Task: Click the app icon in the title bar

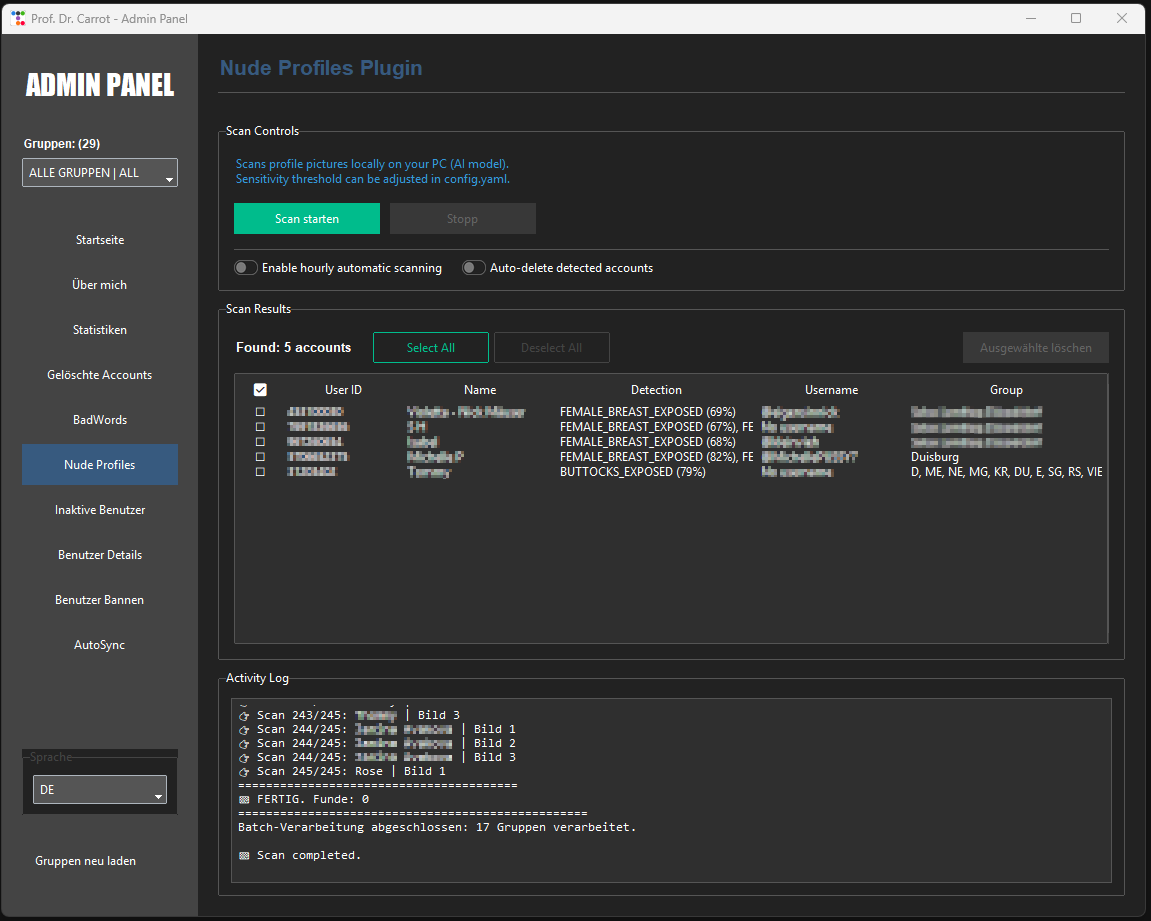Action: pos(18,18)
